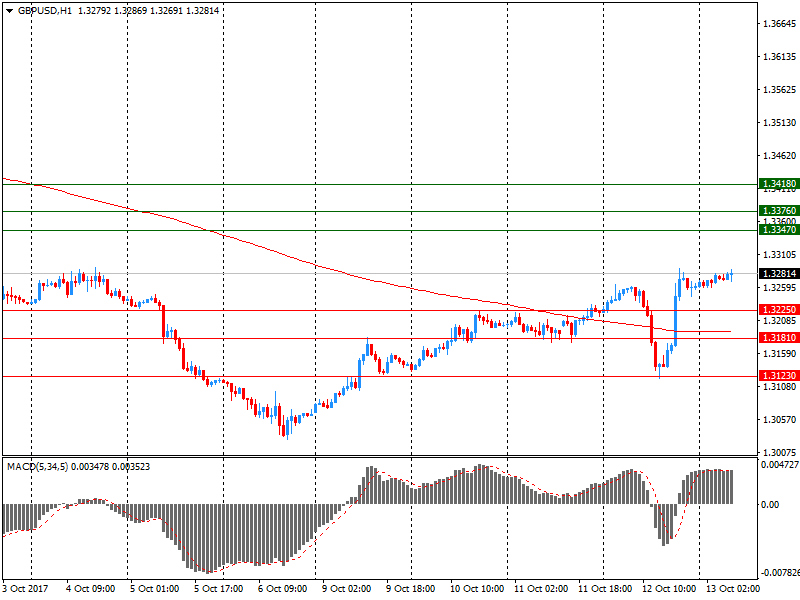Select the 1.33470 green level label
Screen dimensions: 800x600
(x=779, y=230)
